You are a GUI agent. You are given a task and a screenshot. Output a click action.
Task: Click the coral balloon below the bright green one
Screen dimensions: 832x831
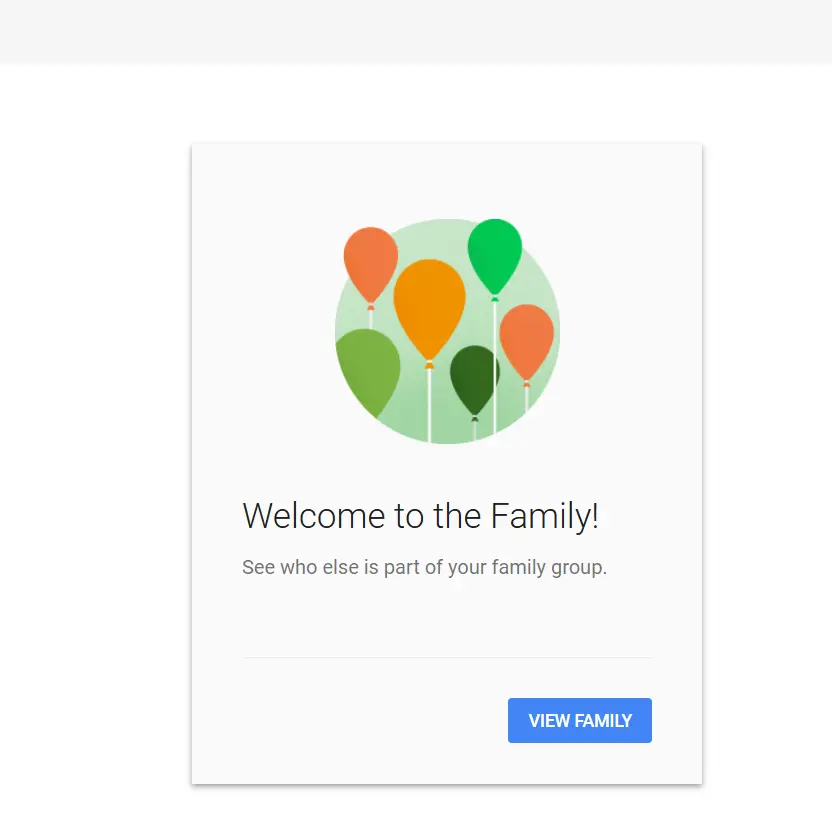point(526,341)
